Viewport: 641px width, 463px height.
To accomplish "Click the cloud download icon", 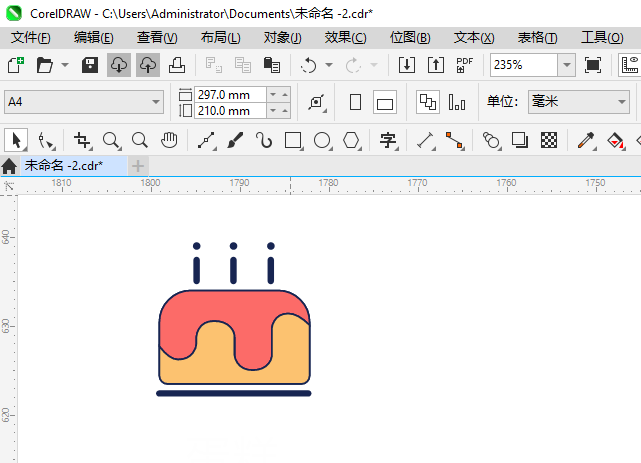I will pos(119,65).
